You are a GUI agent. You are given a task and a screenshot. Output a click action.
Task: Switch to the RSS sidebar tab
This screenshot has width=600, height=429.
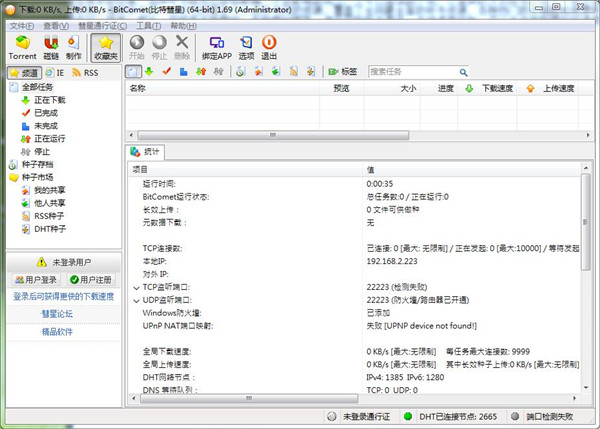point(85,73)
